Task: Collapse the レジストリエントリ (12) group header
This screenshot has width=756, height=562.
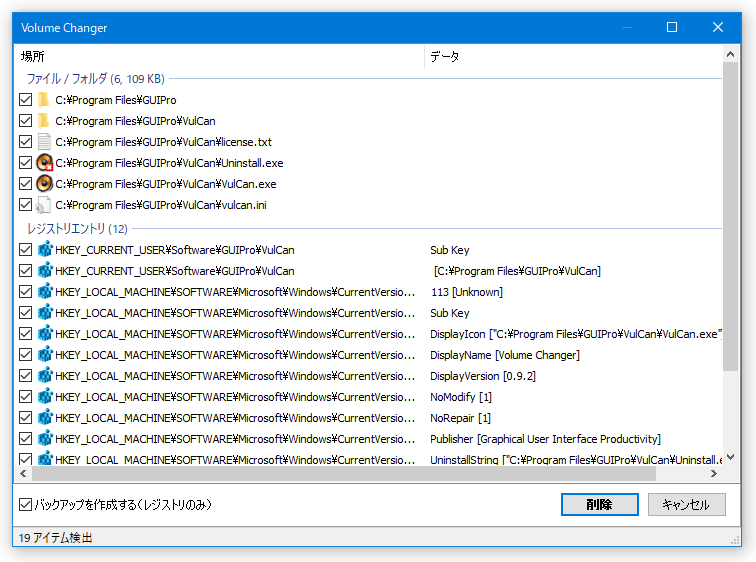Action: pyautogui.click(x=77, y=228)
